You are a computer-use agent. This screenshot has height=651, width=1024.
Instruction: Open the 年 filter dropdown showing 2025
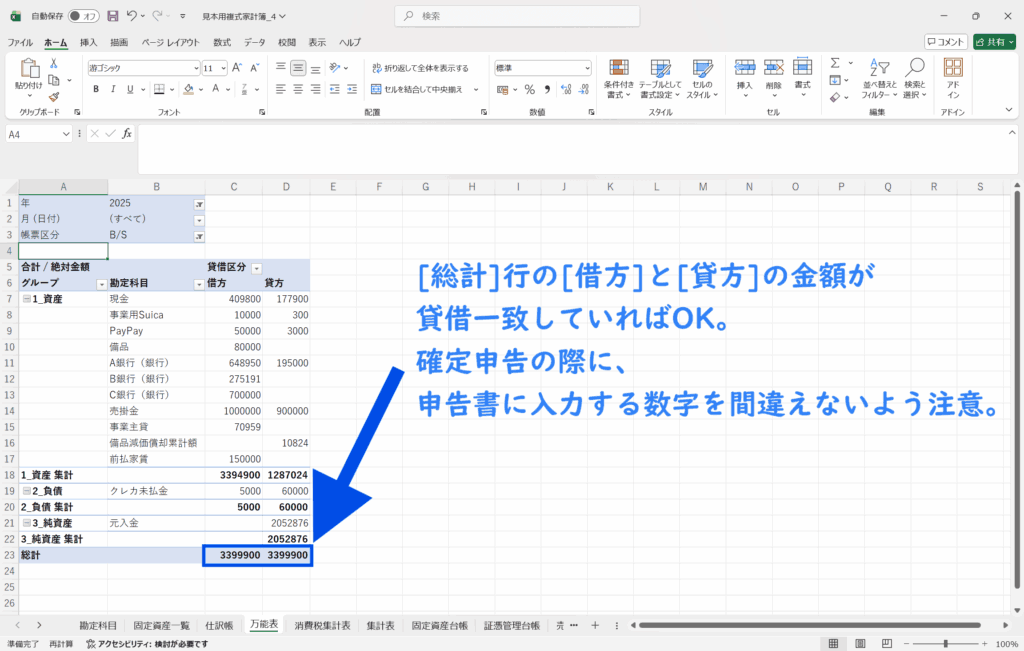coord(198,203)
